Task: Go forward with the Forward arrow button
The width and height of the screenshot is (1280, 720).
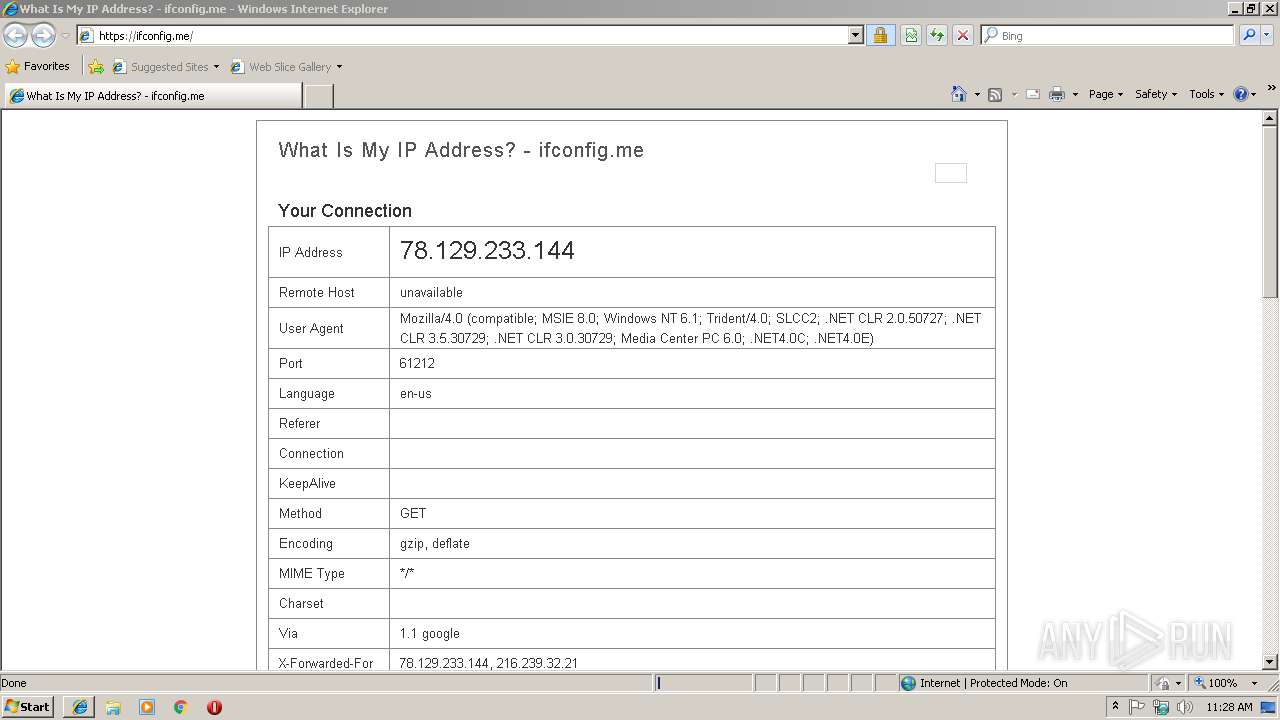Action: tap(43, 36)
